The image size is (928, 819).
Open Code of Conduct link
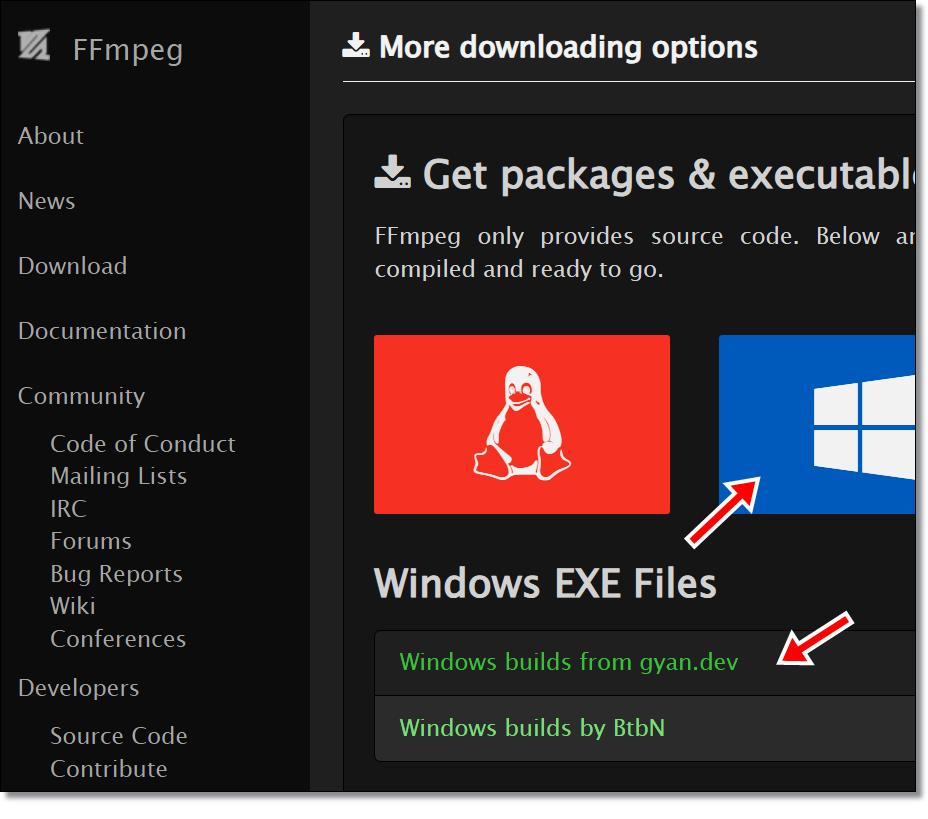(x=143, y=444)
